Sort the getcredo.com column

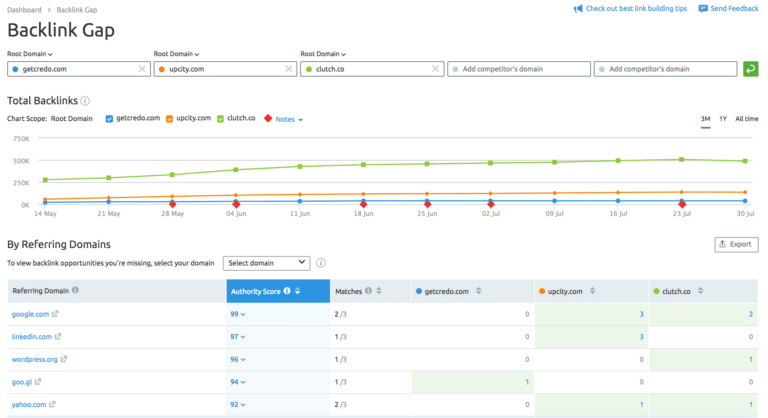pos(479,291)
